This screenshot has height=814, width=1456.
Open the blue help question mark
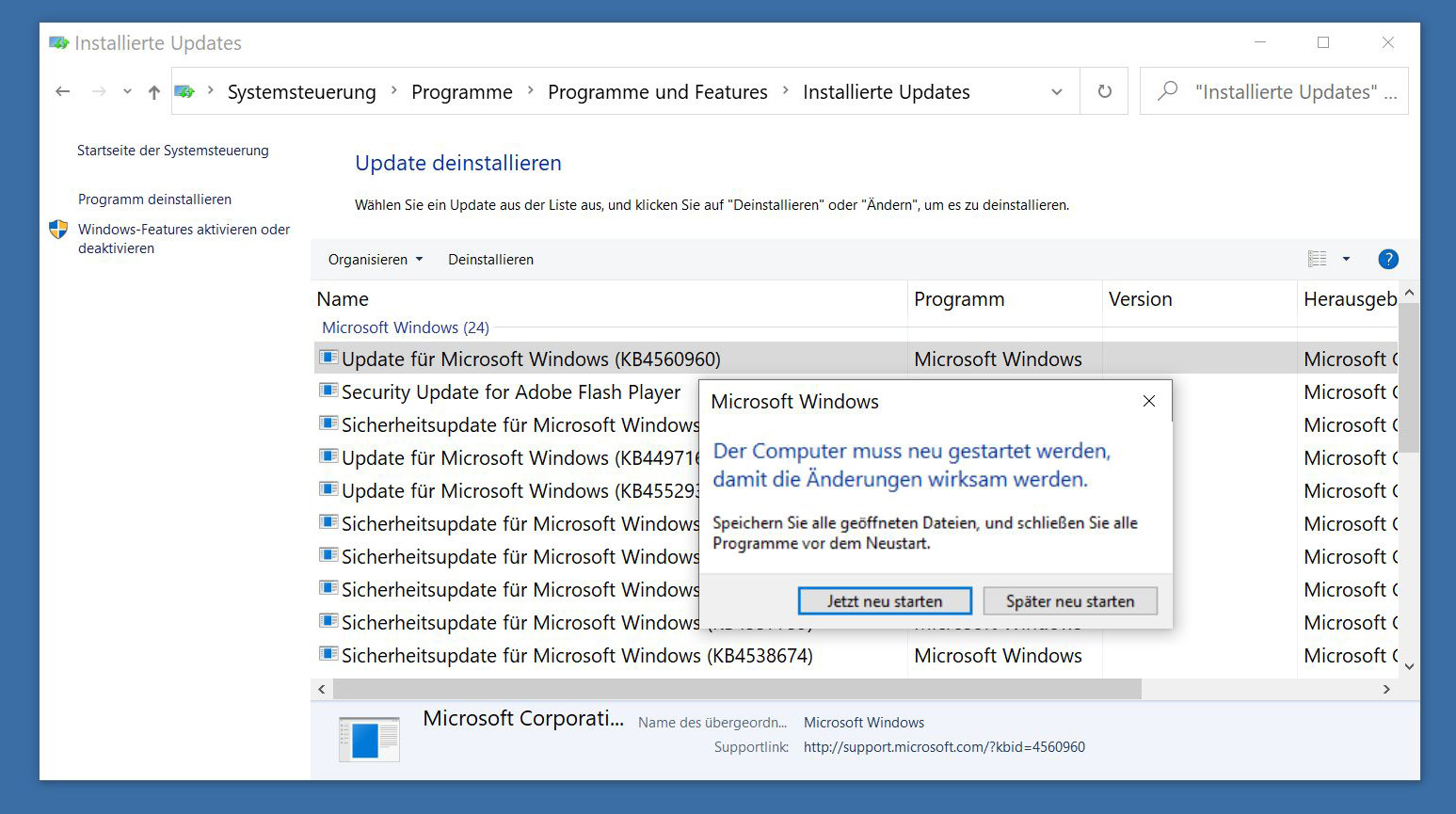tap(1387, 259)
